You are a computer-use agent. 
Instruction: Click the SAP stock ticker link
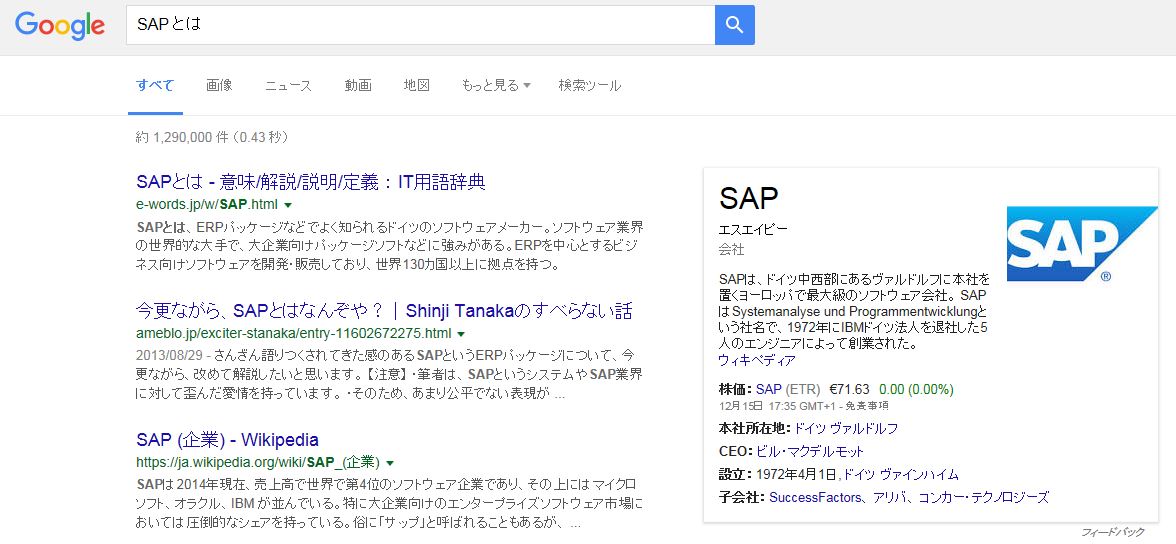[769, 389]
